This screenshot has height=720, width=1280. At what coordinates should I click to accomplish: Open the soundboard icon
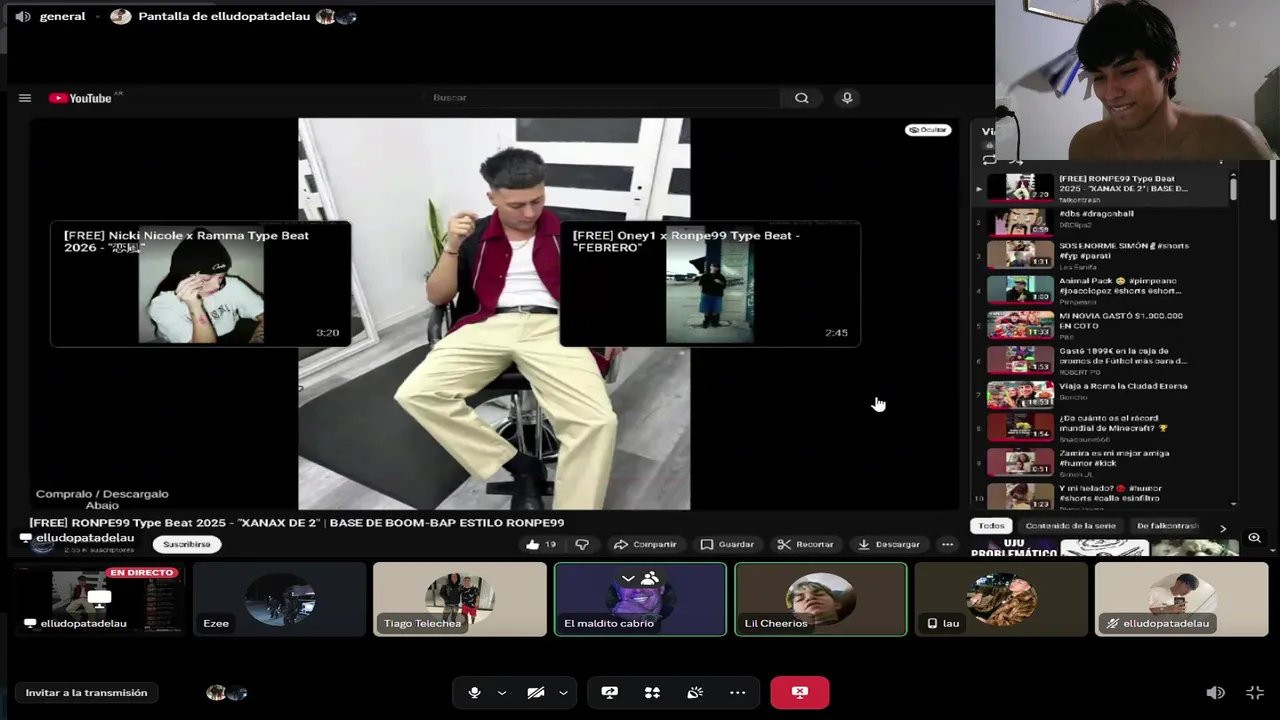coord(695,692)
